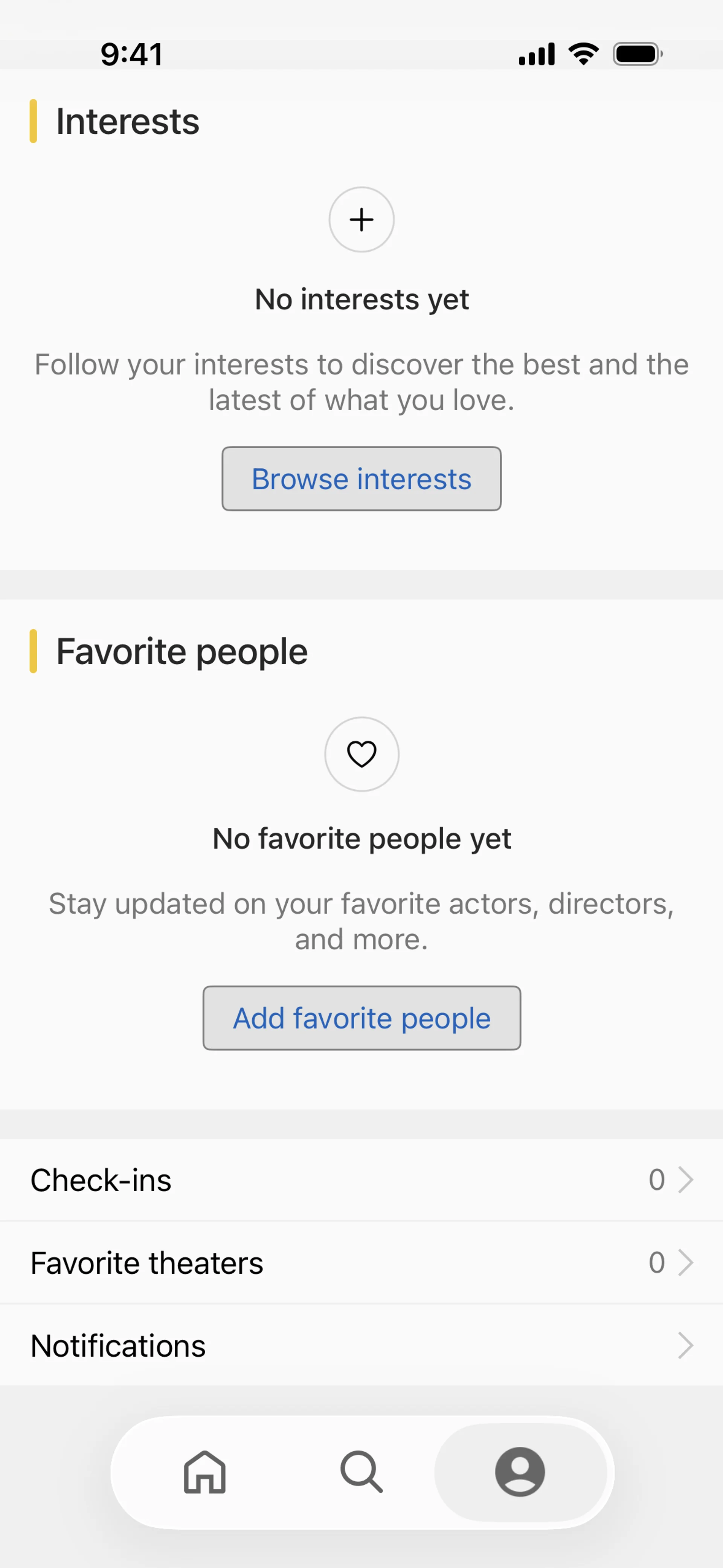Expand Check-ins using its chevron

pos(685,1180)
